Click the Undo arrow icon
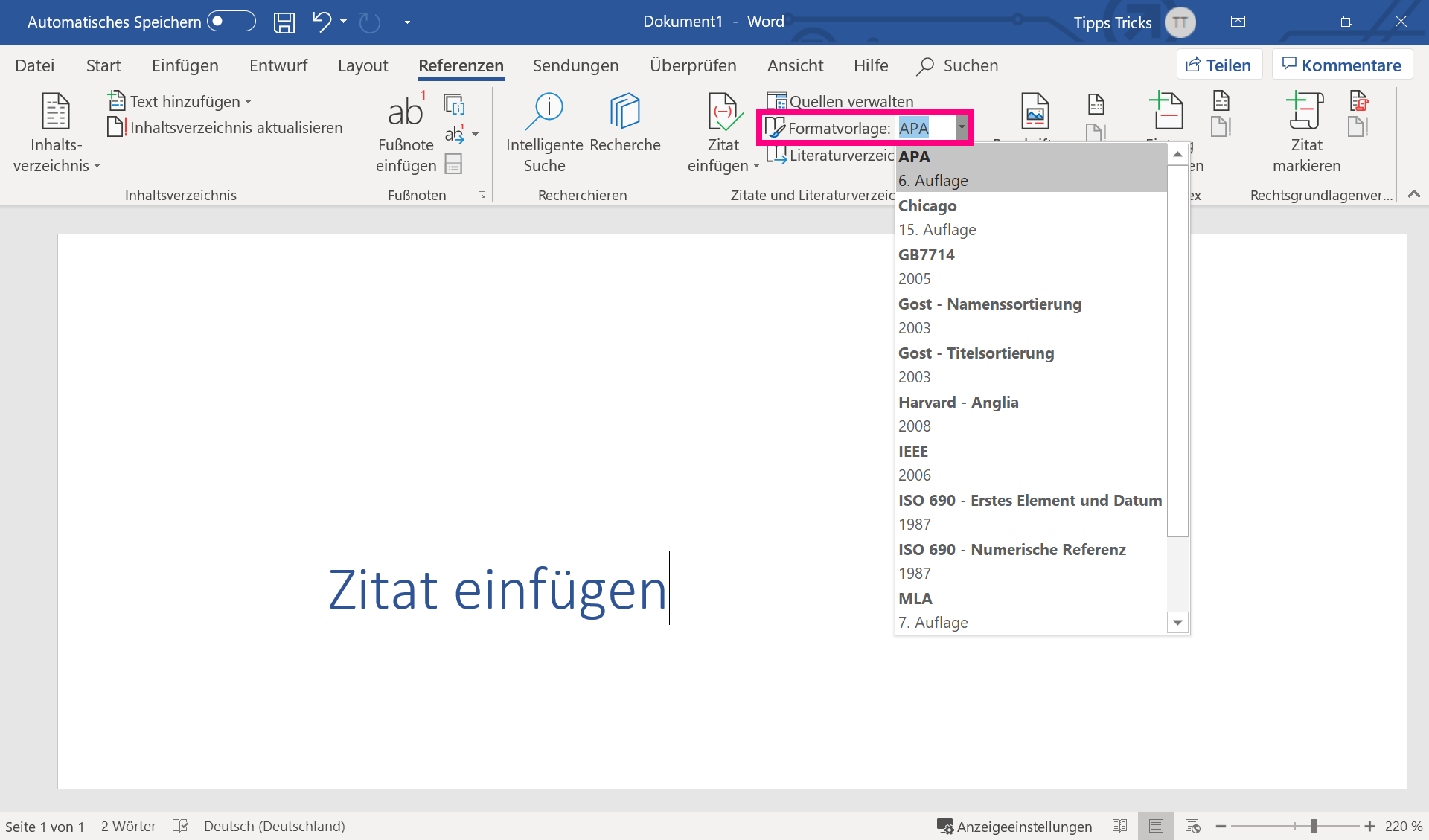This screenshot has height=840, width=1429. pos(321,22)
